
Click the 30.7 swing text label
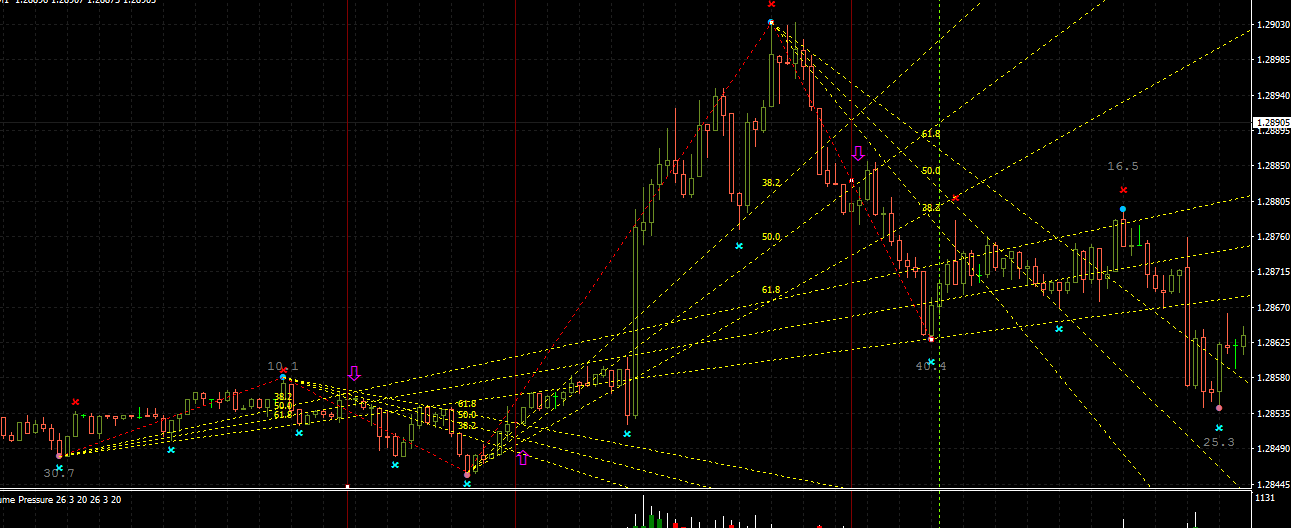pyautogui.click(x=59, y=472)
